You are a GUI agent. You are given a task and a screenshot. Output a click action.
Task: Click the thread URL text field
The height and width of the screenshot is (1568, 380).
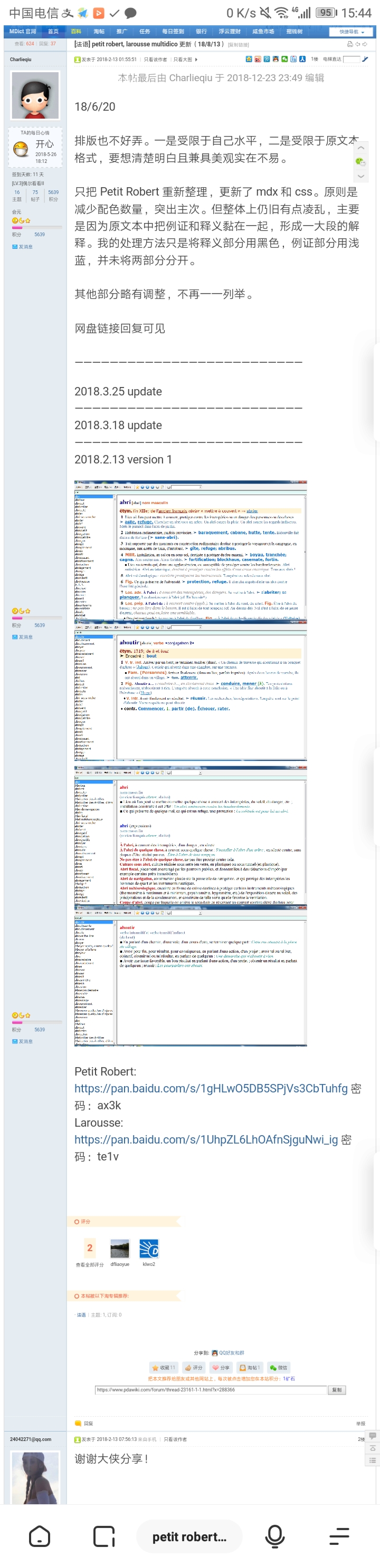tap(210, 1390)
